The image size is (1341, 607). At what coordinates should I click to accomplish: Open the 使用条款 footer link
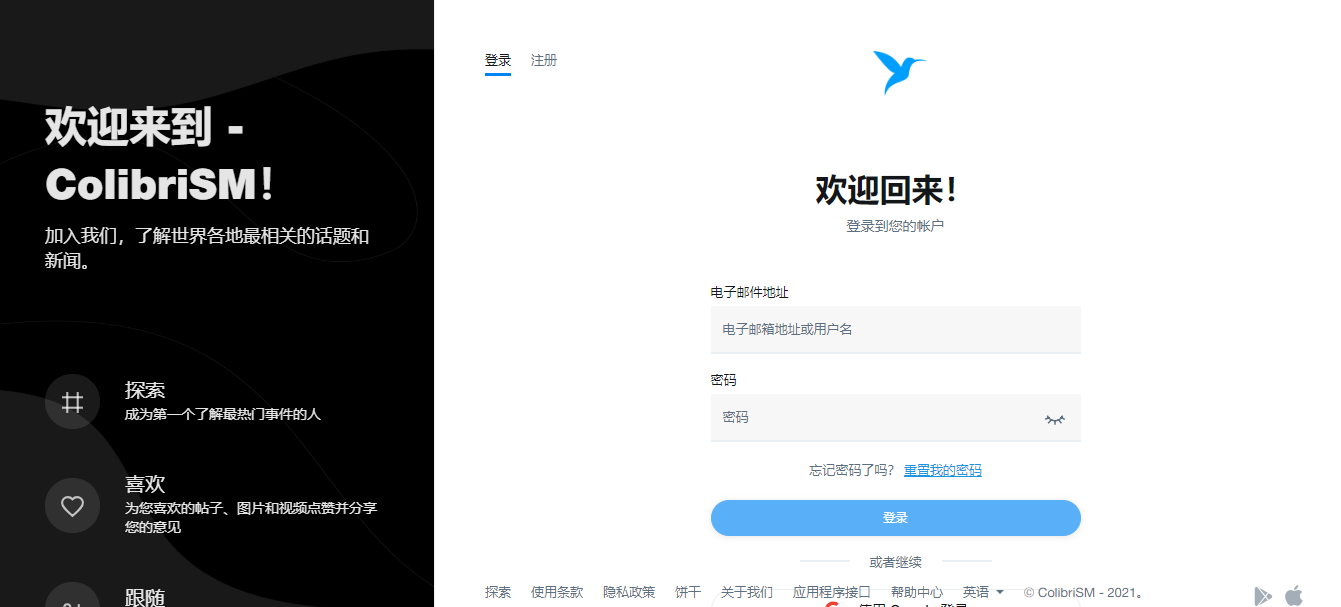coord(557,592)
